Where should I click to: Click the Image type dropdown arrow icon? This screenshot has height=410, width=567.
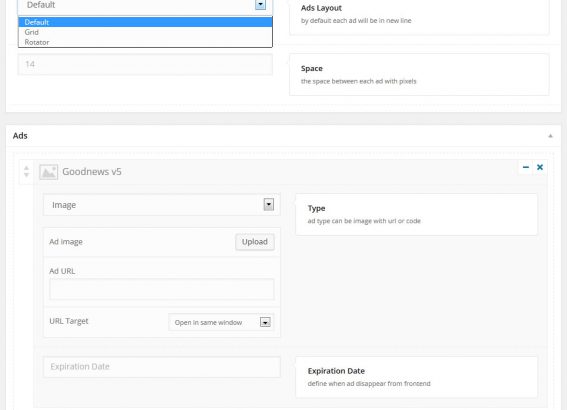coord(268,205)
